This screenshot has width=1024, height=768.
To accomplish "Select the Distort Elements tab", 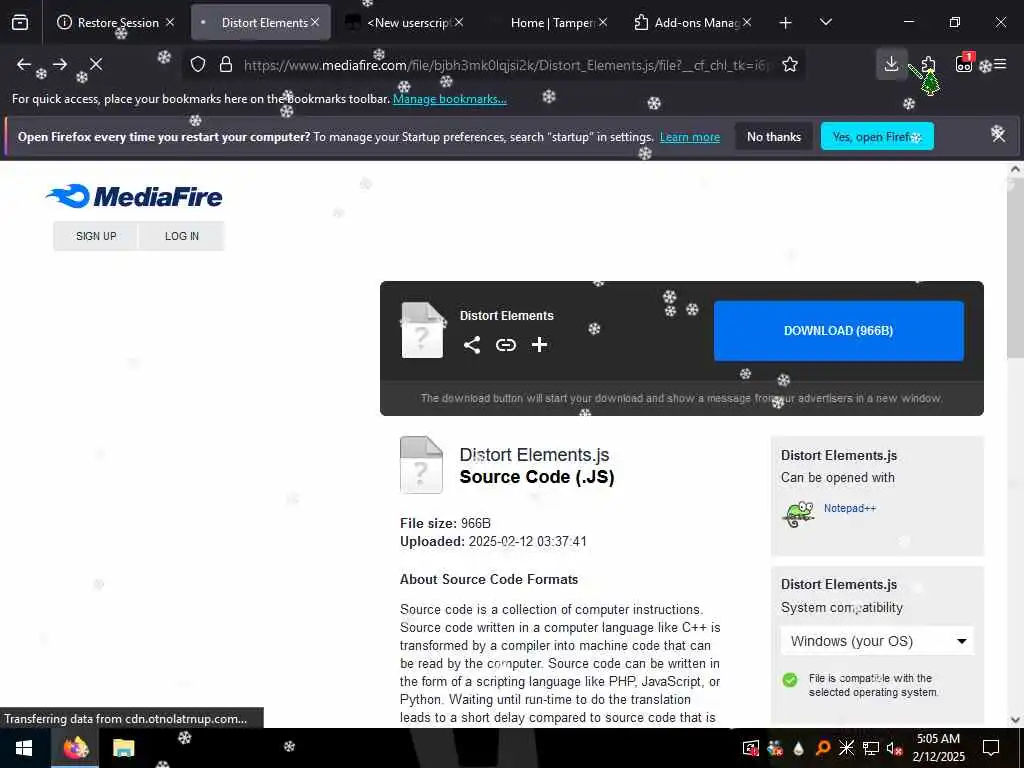I will 261,22.
